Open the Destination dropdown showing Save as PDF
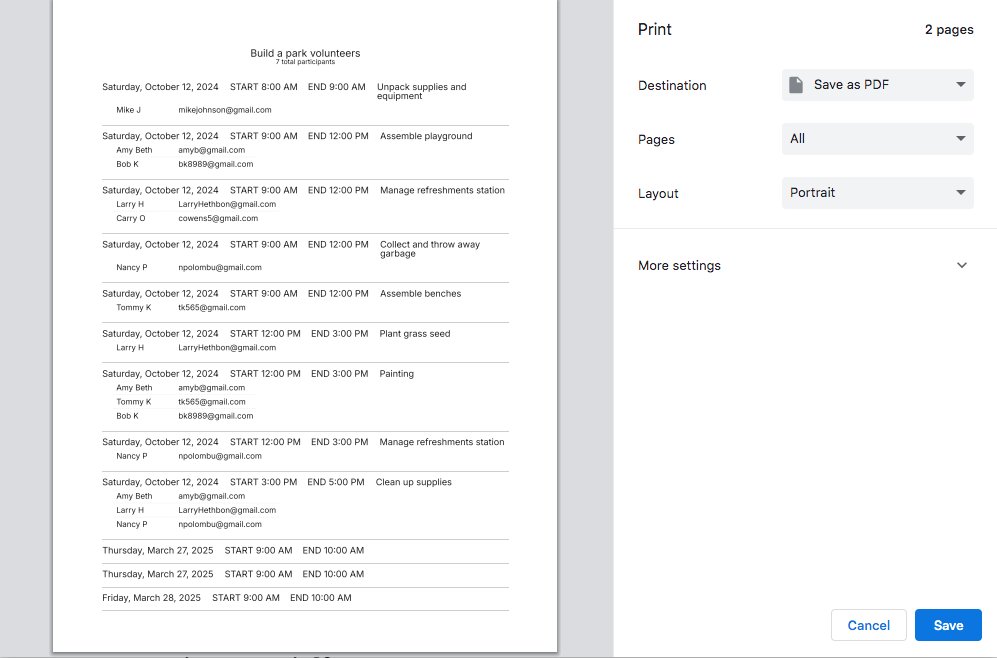Screen dimensions: 997x658 point(877,85)
